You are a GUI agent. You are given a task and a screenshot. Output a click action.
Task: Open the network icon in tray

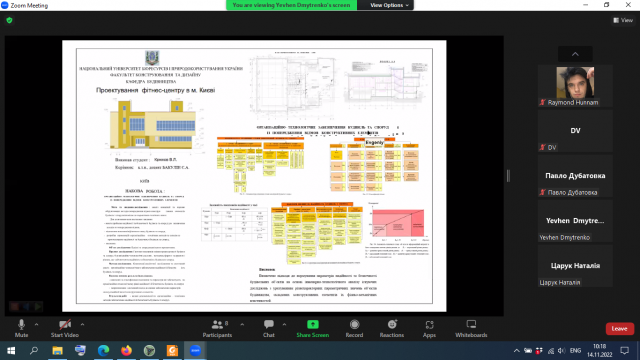pyautogui.click(x=551, y=351)
